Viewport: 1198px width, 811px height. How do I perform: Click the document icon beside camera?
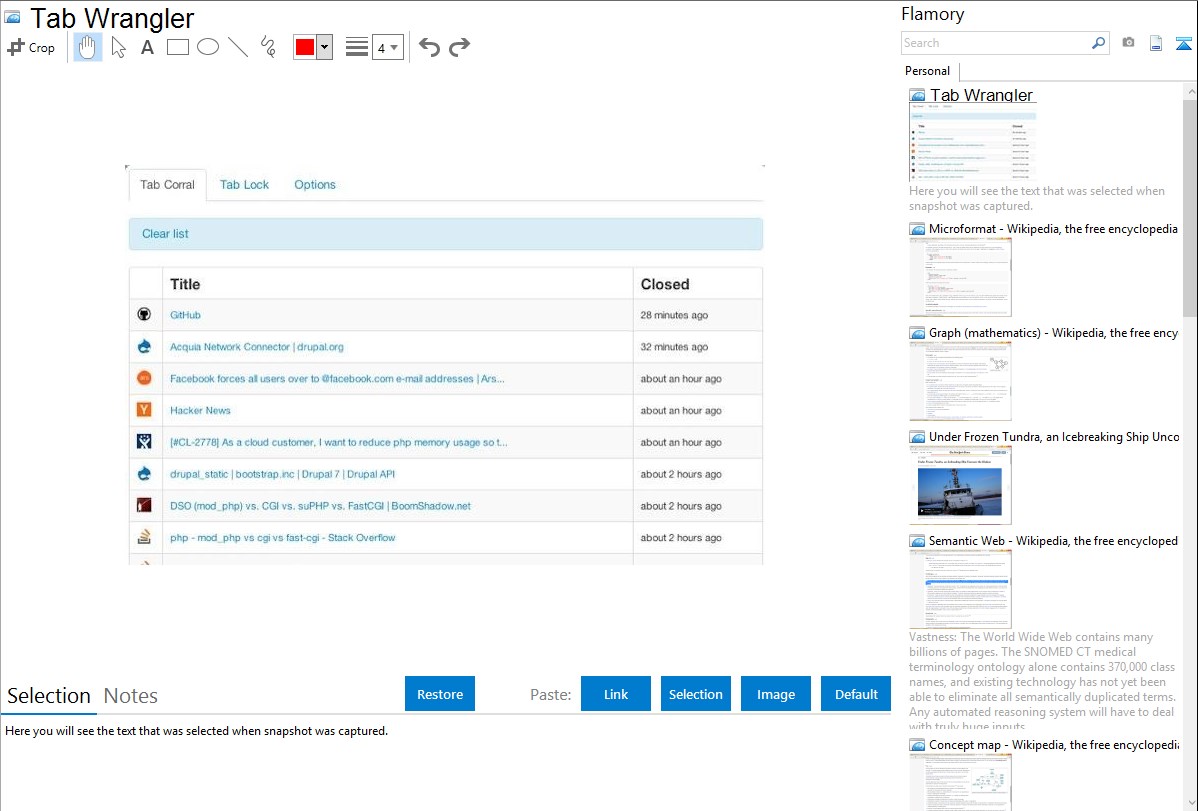point(1156,43)
